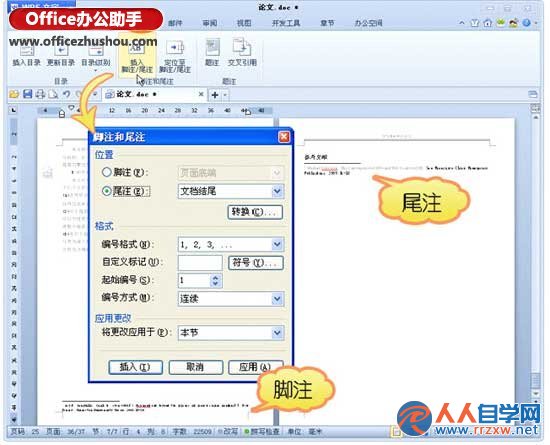This screenshot has height=445, width=550.
Task: Click the 自定义标记 input field
Action: point(200,262)
